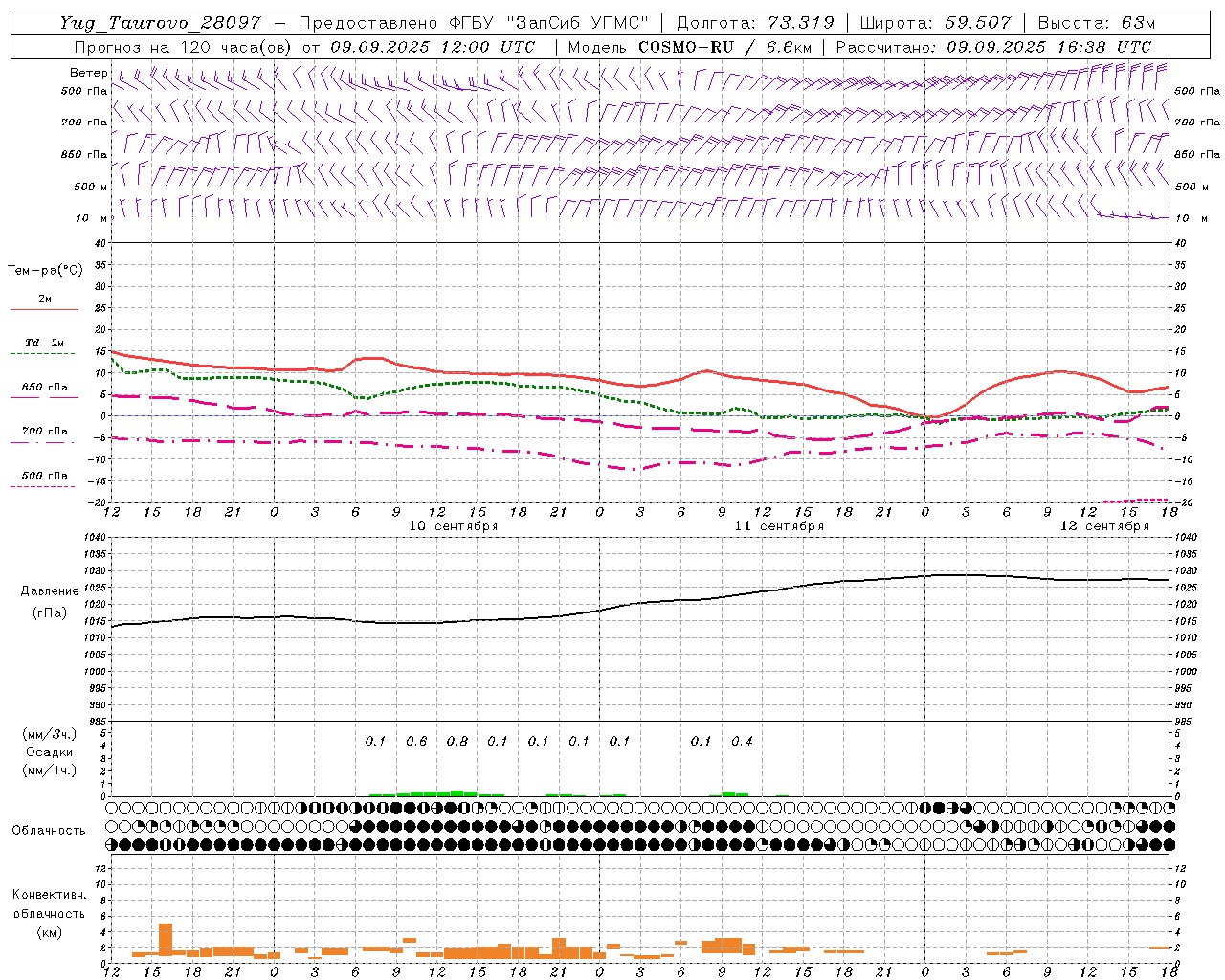Click the Конвективн. облачность panel label

click(49, 904)
